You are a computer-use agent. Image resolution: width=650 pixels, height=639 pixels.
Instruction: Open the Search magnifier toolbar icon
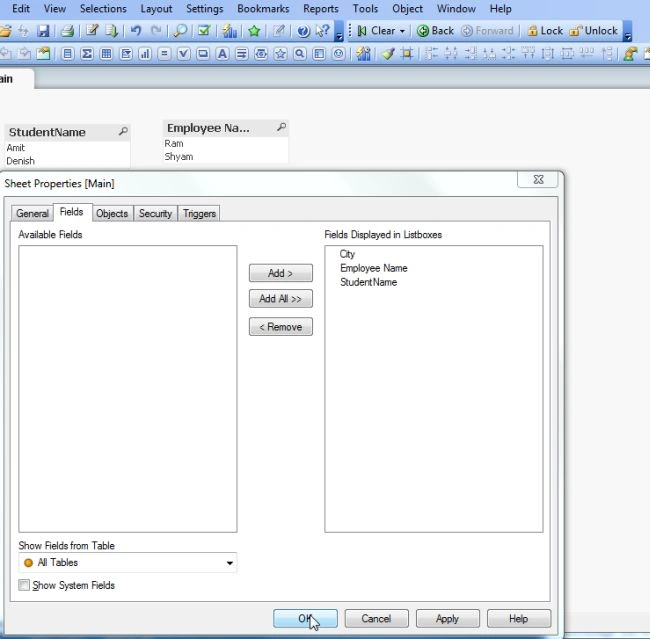click(x=180, y=31)
